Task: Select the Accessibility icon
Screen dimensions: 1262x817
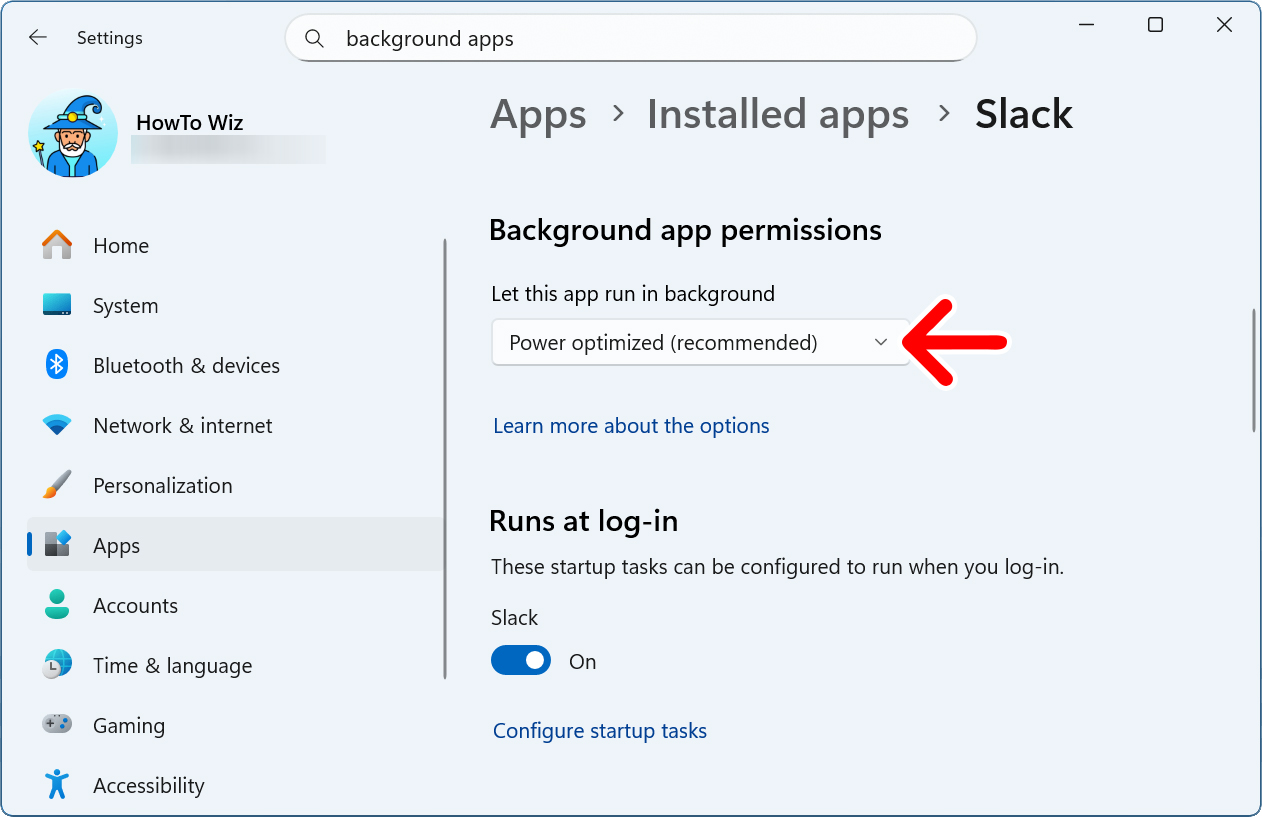Action: [x=57, y=785]
